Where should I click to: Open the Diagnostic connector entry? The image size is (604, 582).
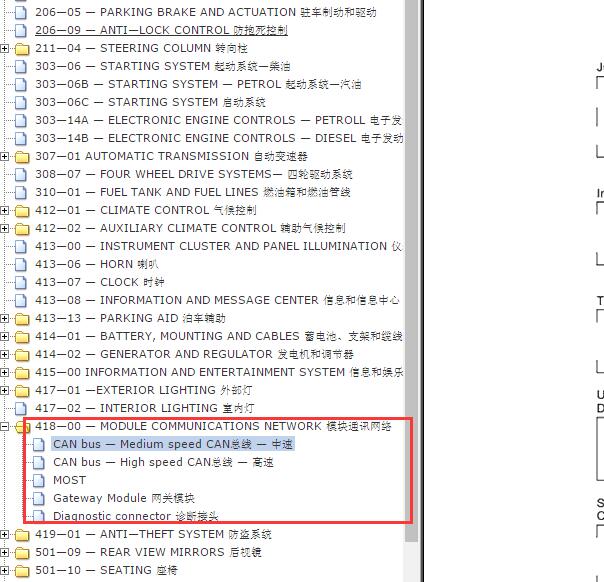pos(136,516)
